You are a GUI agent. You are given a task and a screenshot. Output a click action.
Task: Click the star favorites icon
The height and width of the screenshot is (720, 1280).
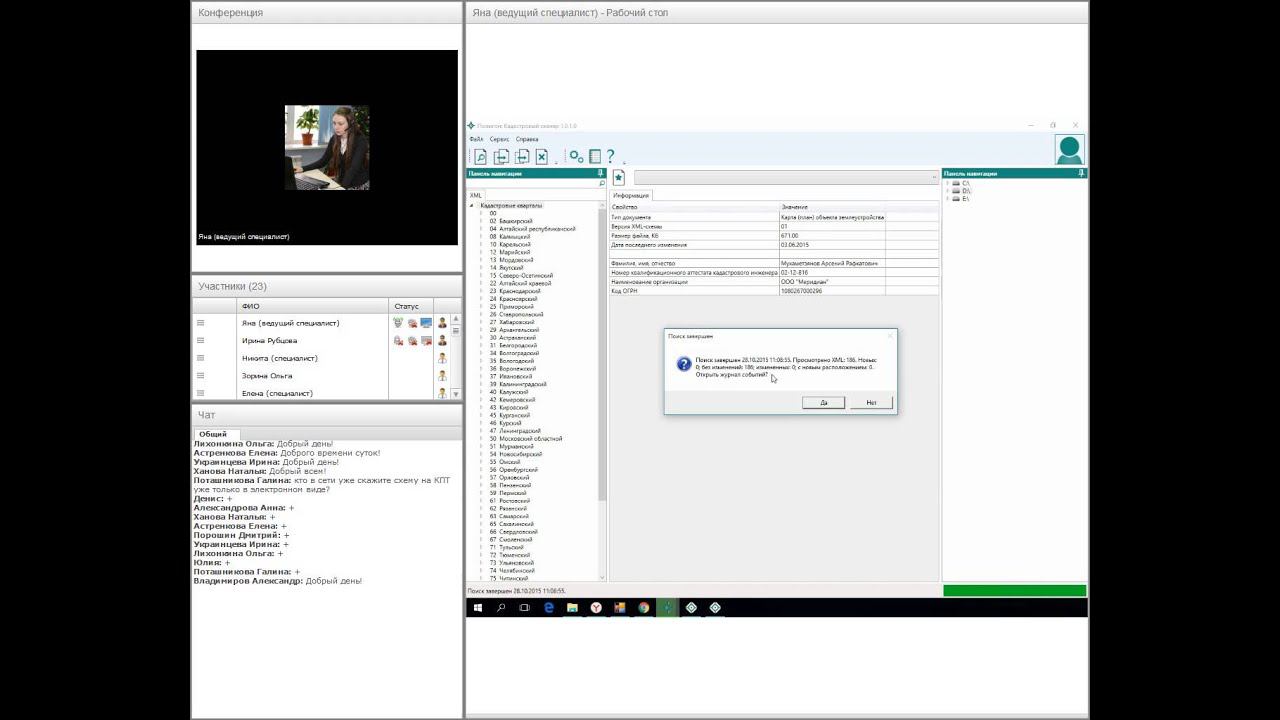click(619, 177)
